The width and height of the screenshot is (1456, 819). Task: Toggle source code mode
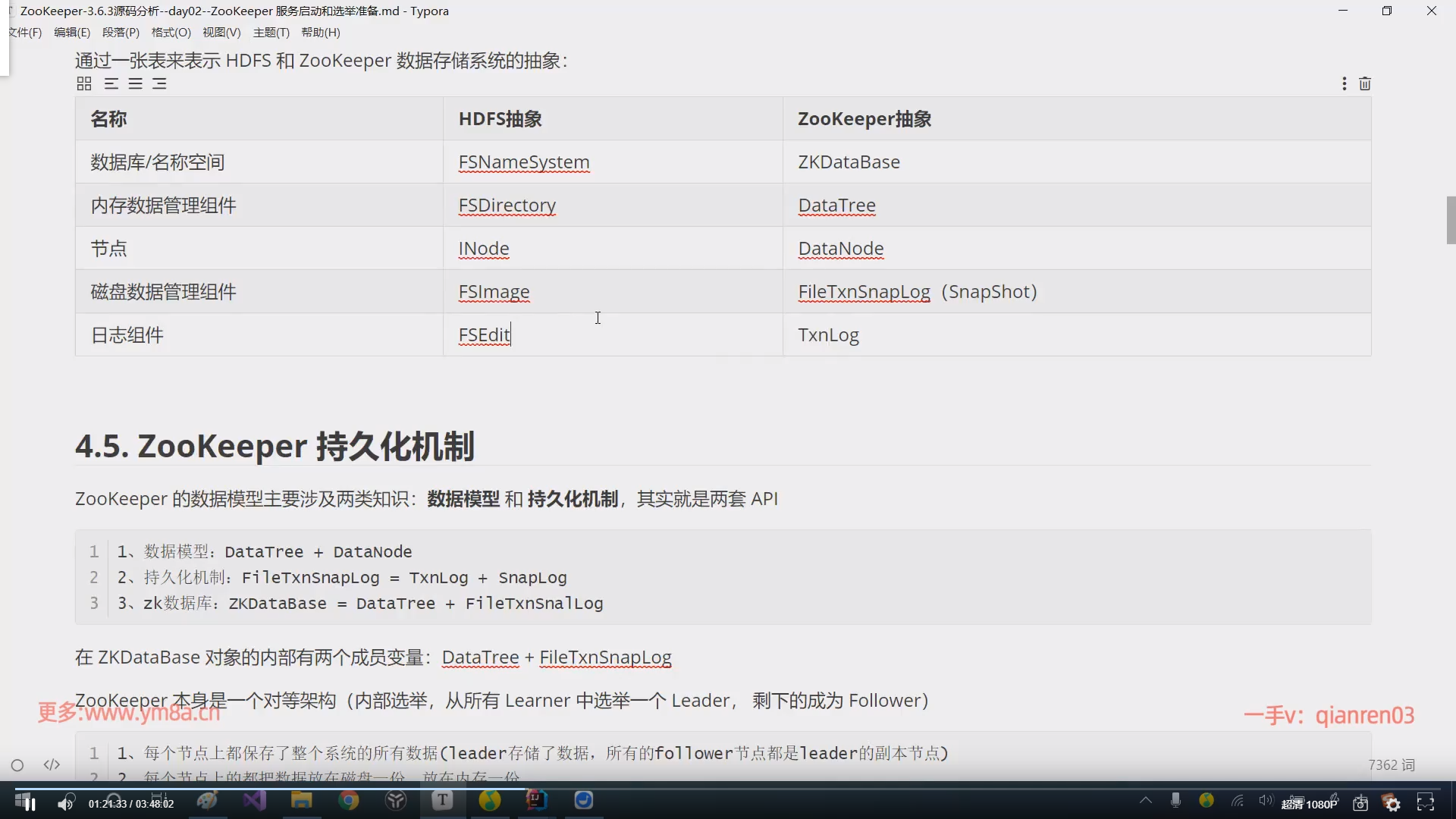(52, 765)
